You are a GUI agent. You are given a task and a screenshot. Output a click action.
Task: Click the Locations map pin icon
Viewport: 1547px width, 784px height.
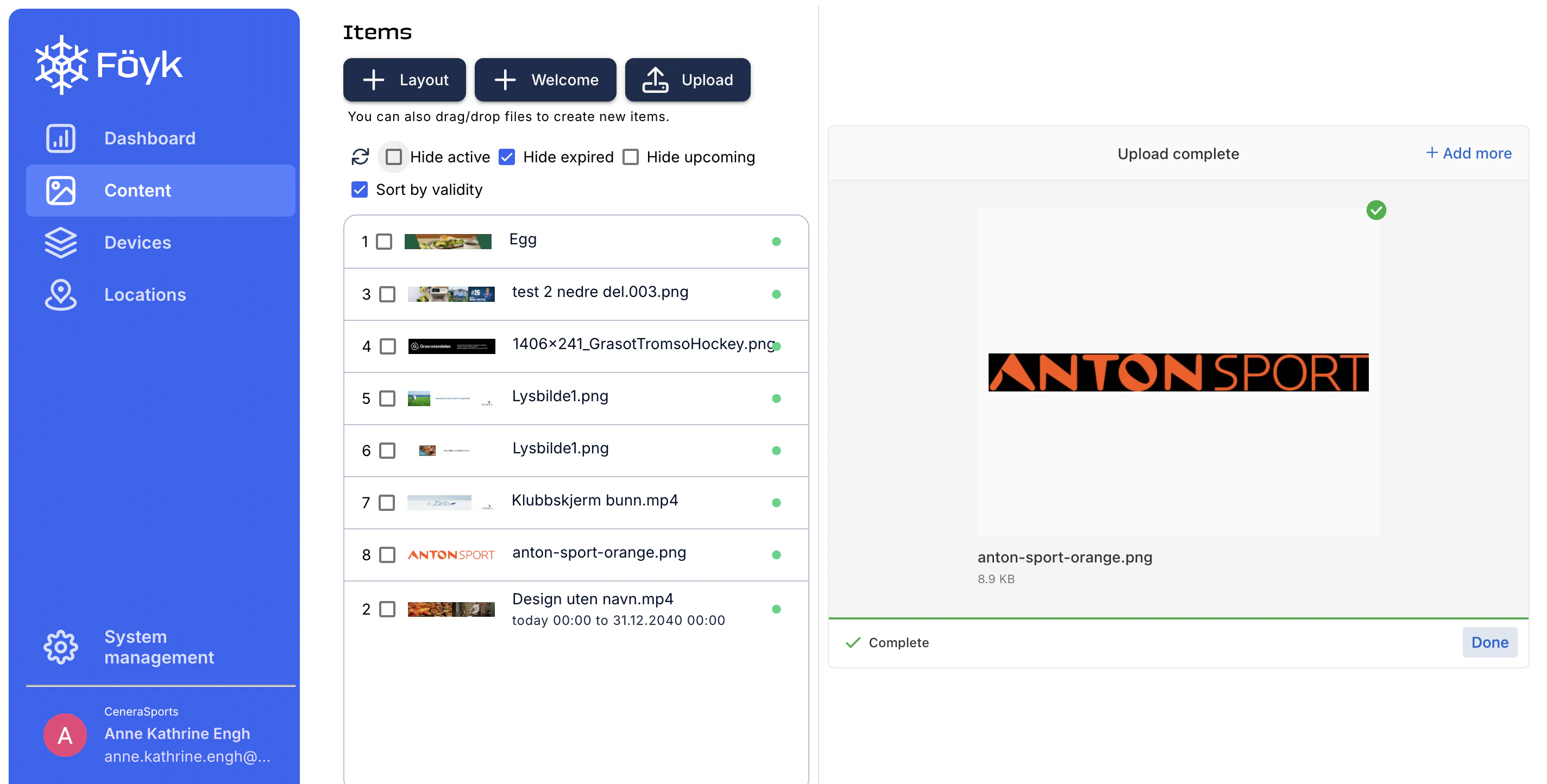tap(61, 295)
